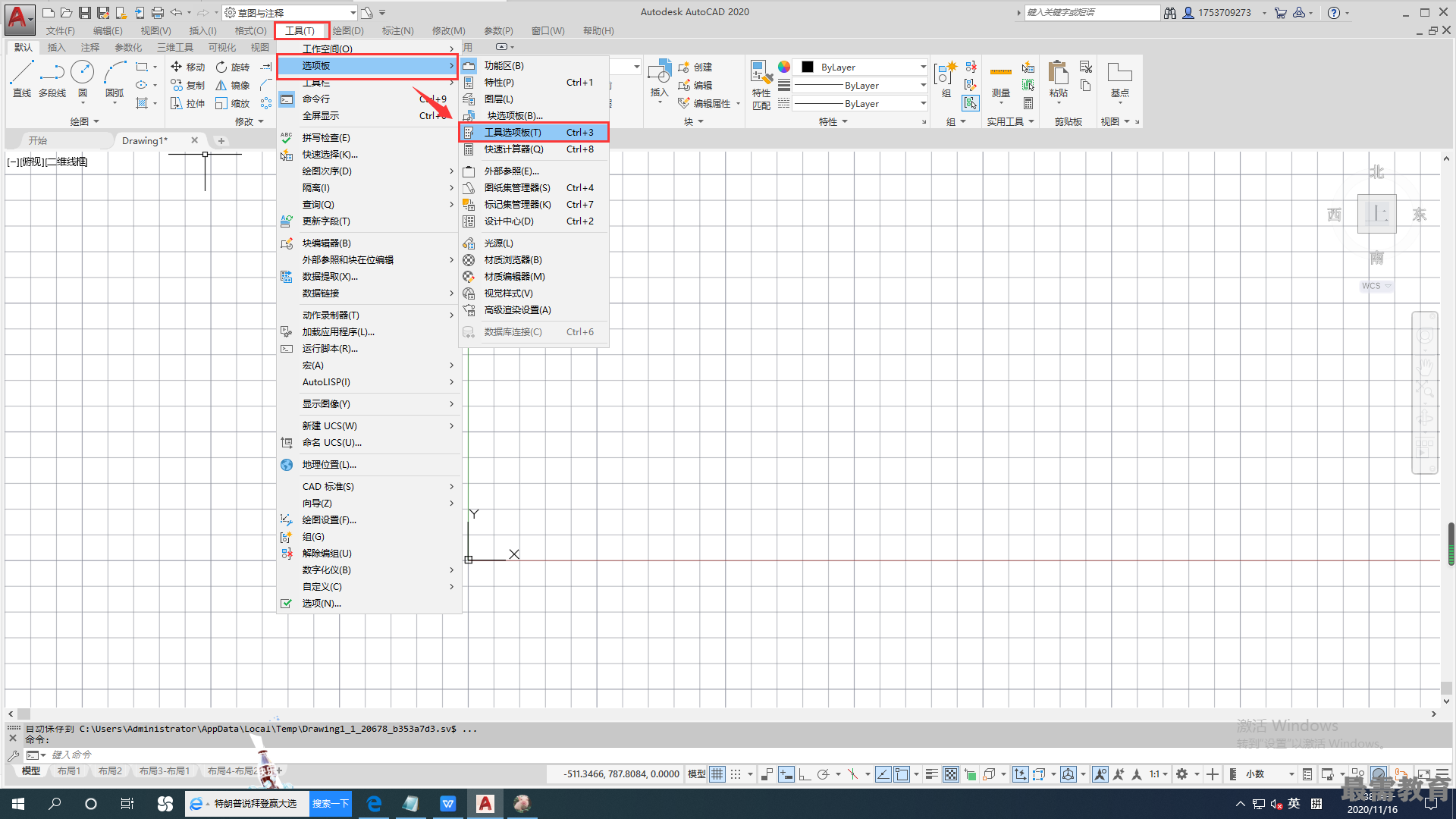Click the Rotate (旋转) tool
This screenshot has width=1456, height=819.
click(232, 67)
